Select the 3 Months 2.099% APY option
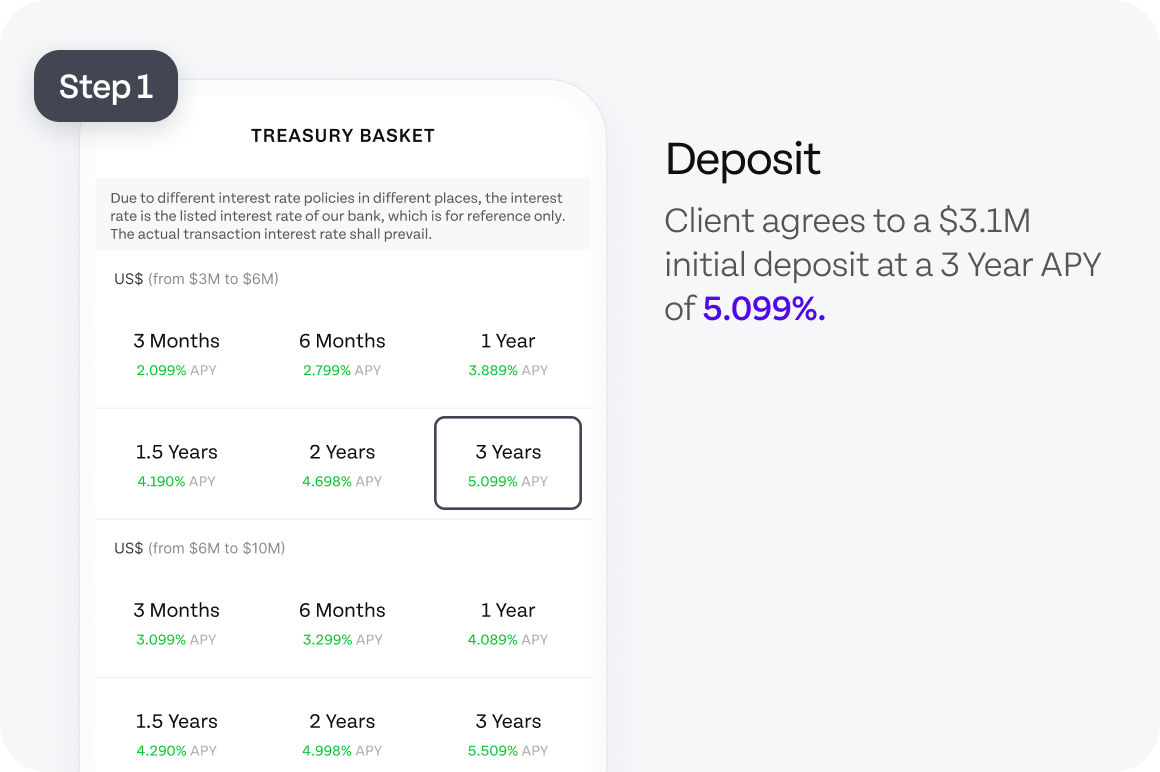The height and width of the screenshot is (772, 1160). [x=176, y=354]
